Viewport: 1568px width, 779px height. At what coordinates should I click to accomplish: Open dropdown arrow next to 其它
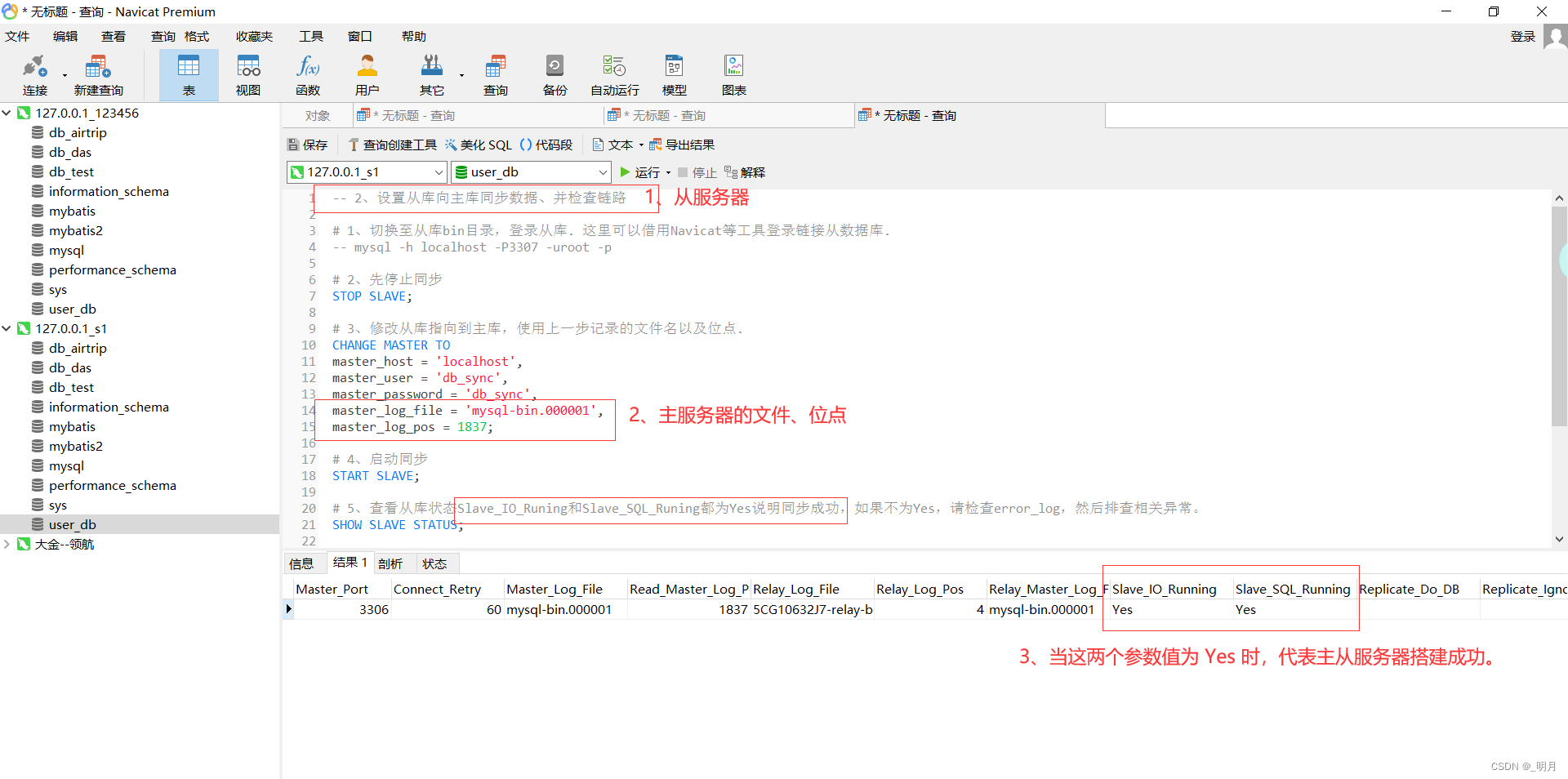click(x=461, y=75)
